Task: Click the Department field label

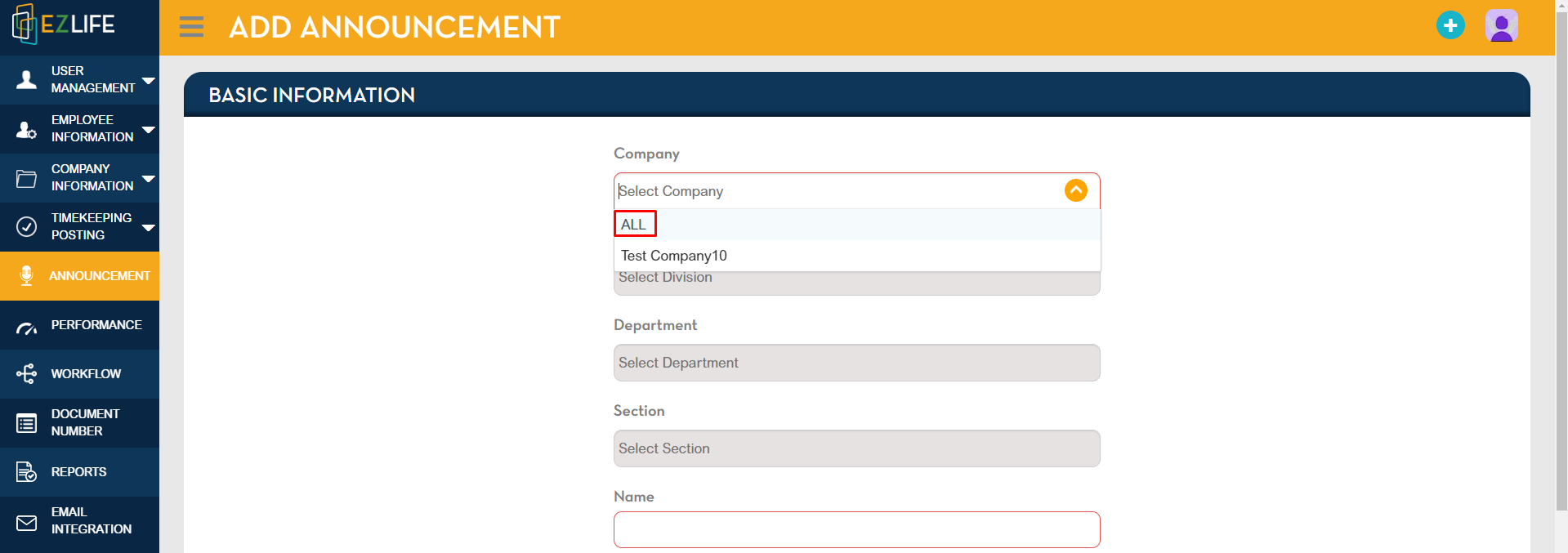Action: pos(655,325)
